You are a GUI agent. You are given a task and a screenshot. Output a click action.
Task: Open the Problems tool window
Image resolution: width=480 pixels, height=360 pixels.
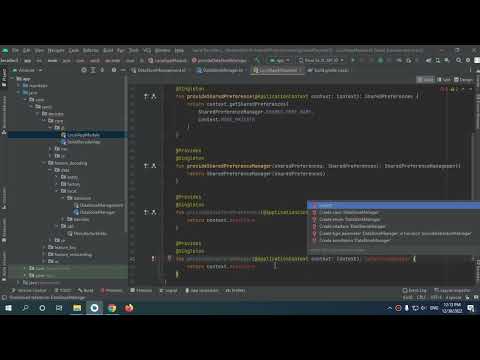112,291
